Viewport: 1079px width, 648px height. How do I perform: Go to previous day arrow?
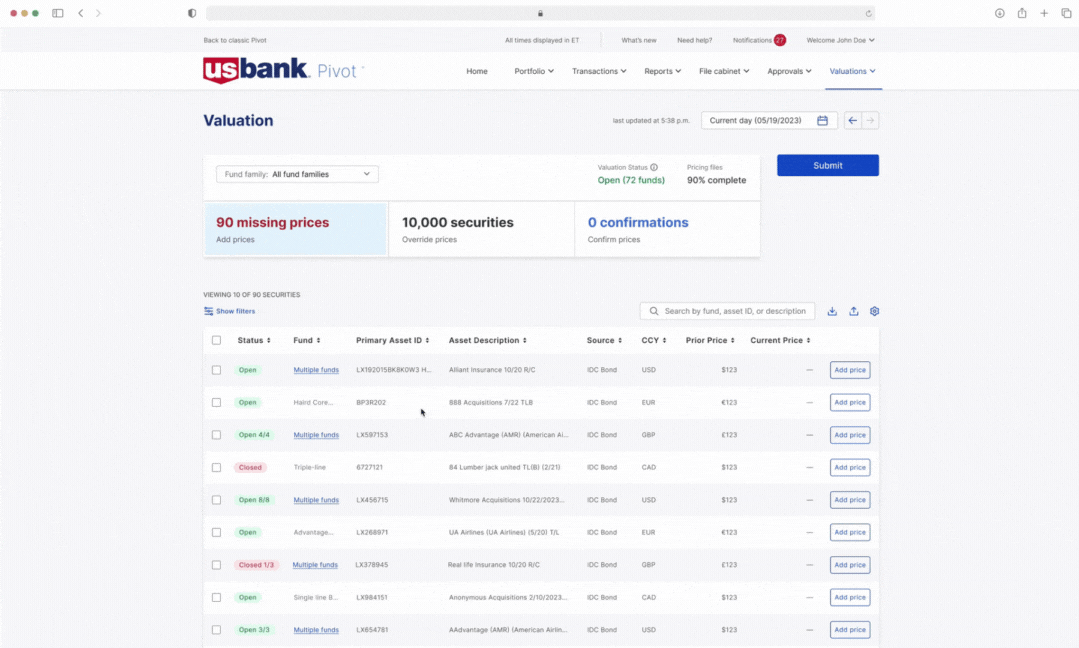853,120
